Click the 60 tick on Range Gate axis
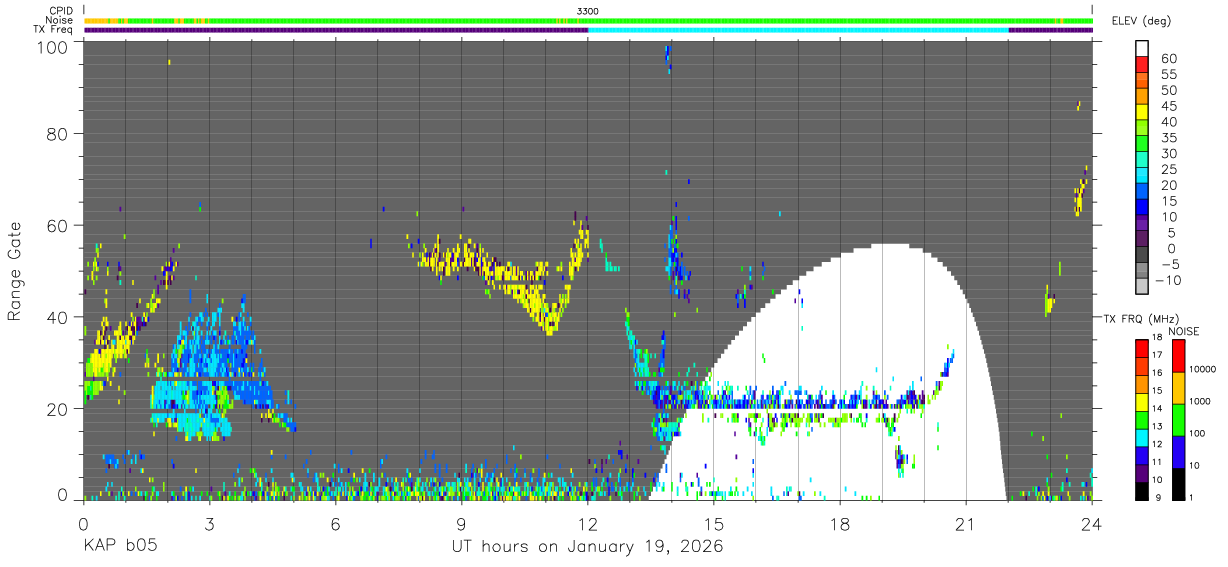This screenshot has width=1228, height=567. pos(58,226)
